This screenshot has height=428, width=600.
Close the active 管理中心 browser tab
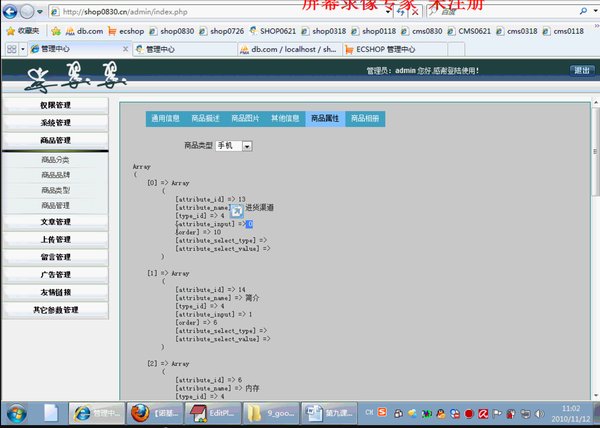pyautogui.click(x=125, y=49)
